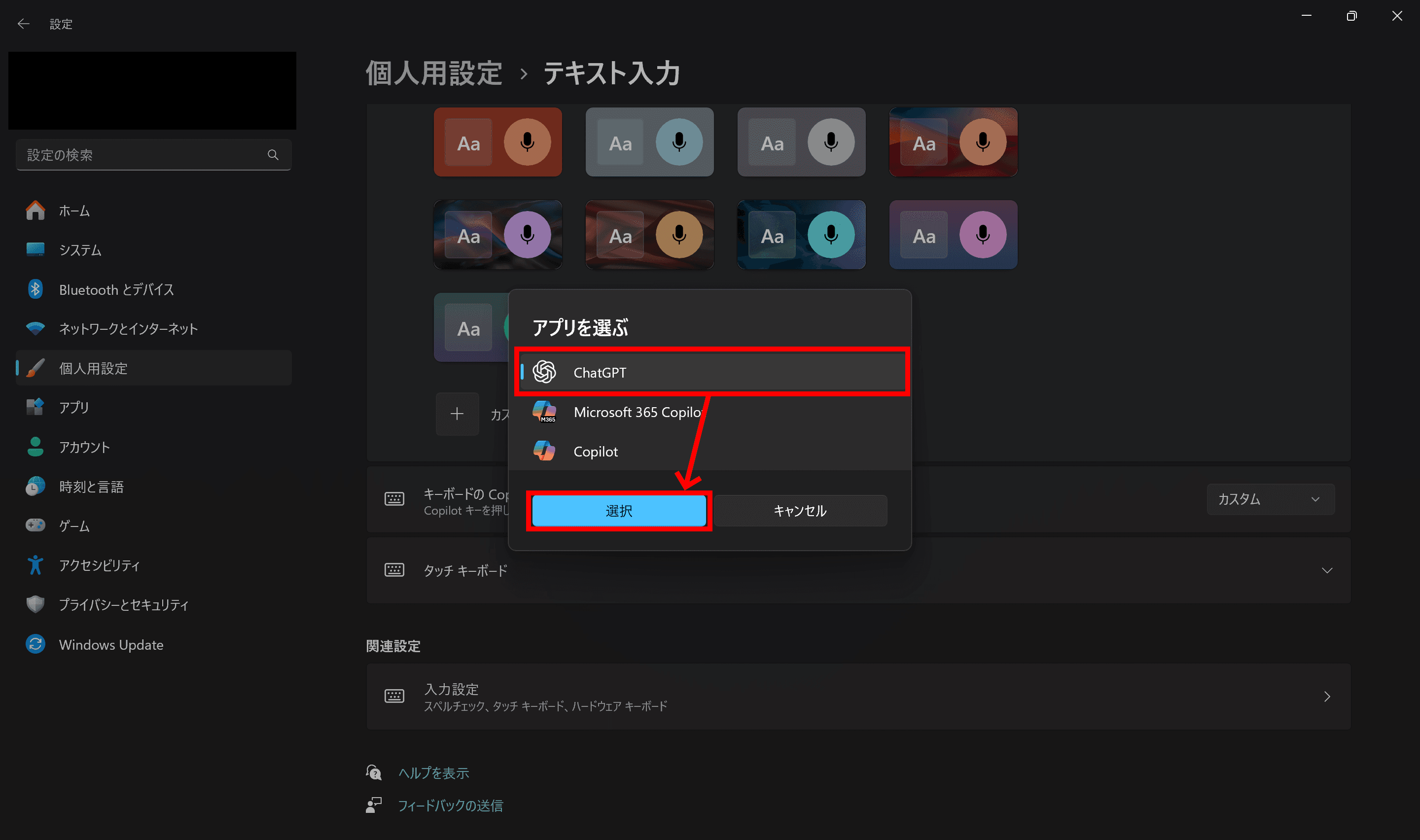Image resolution: width=1420 pixels, height=840 pixels.
Task: Select the solid red-orange keyboard theme
Action: [x=497, y=142]
